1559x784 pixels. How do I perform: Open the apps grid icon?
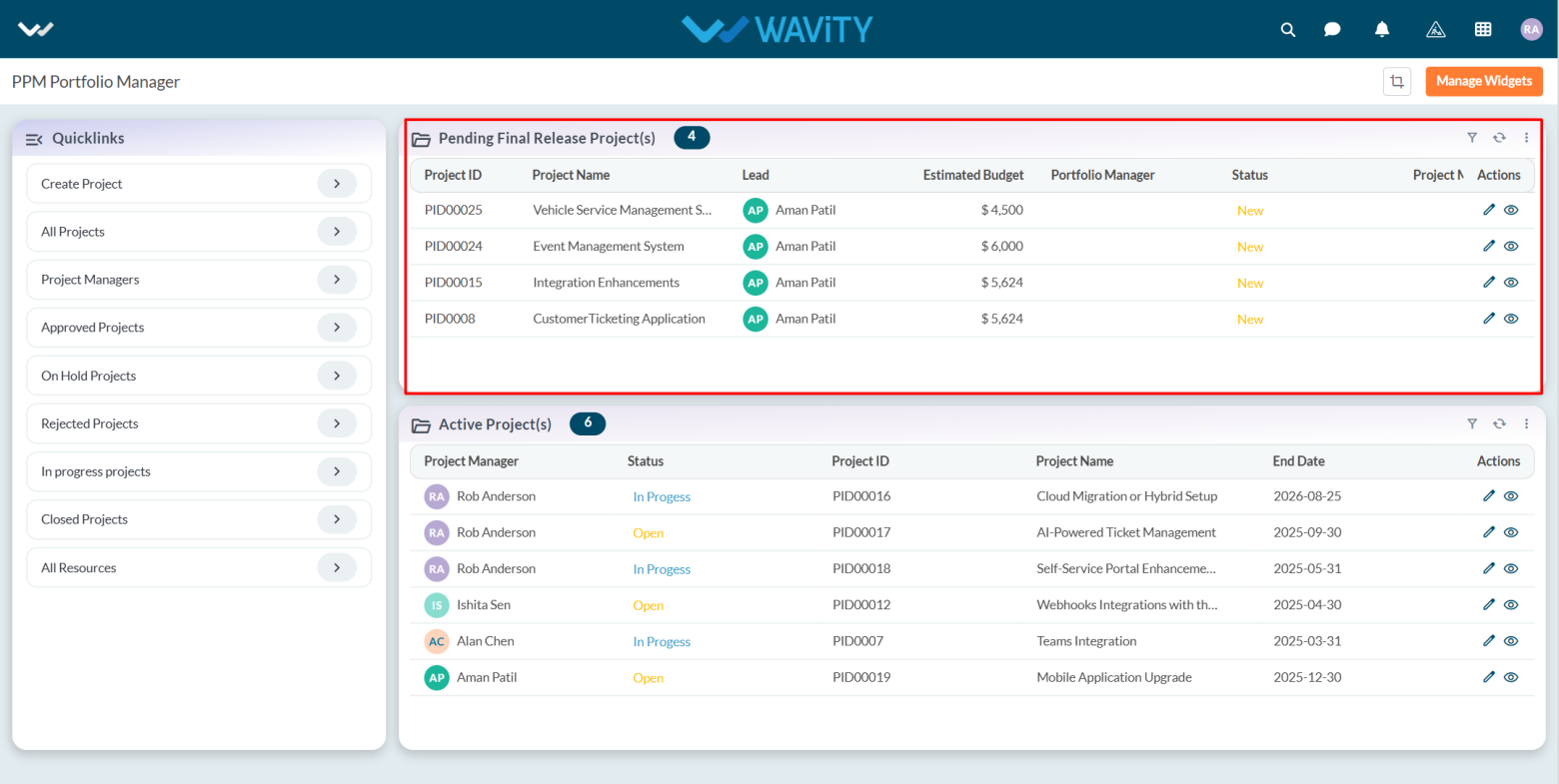tap(1483, 29)
